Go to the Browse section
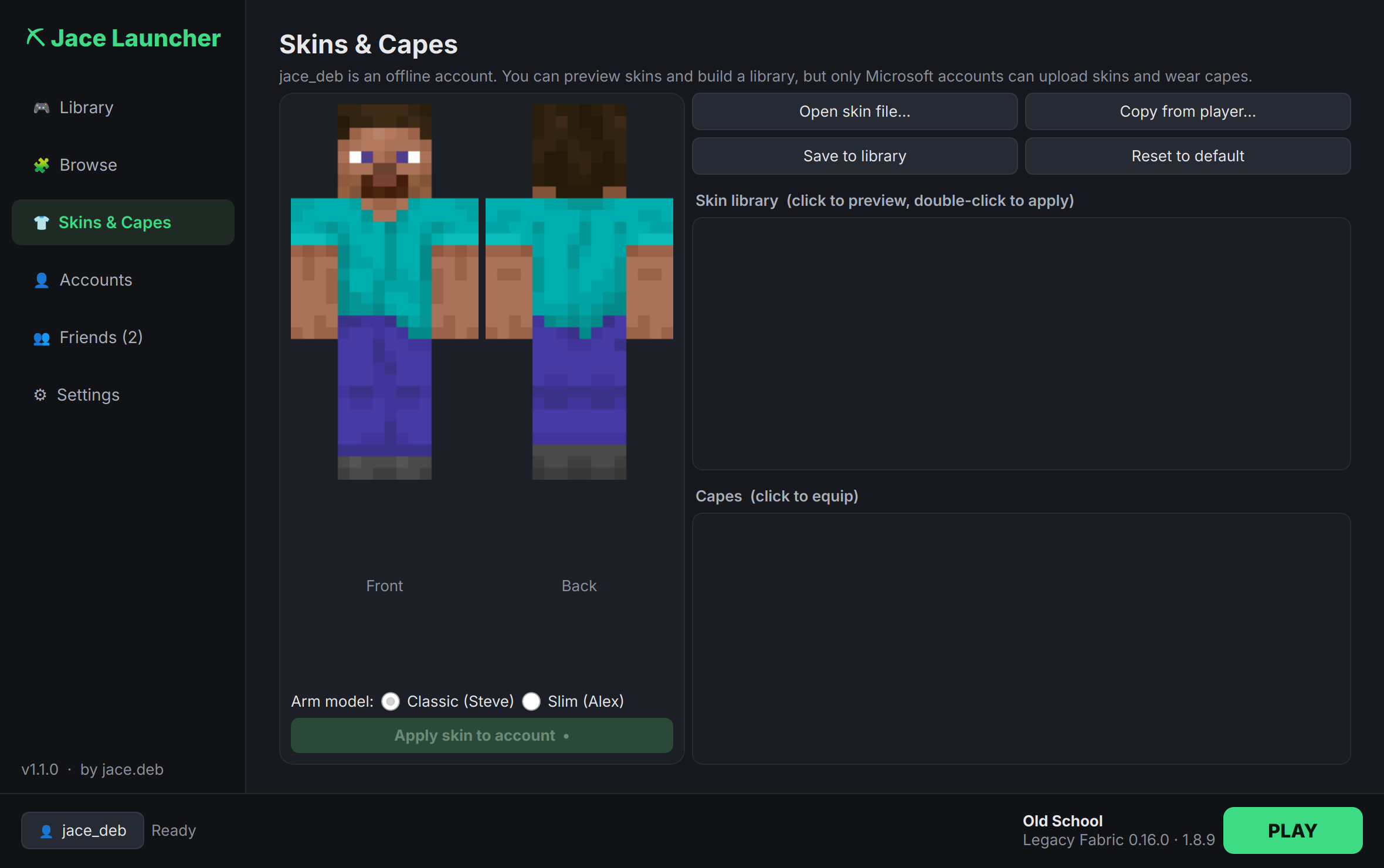The height and width of the screenshot is (868, 1384). point(123,165)
